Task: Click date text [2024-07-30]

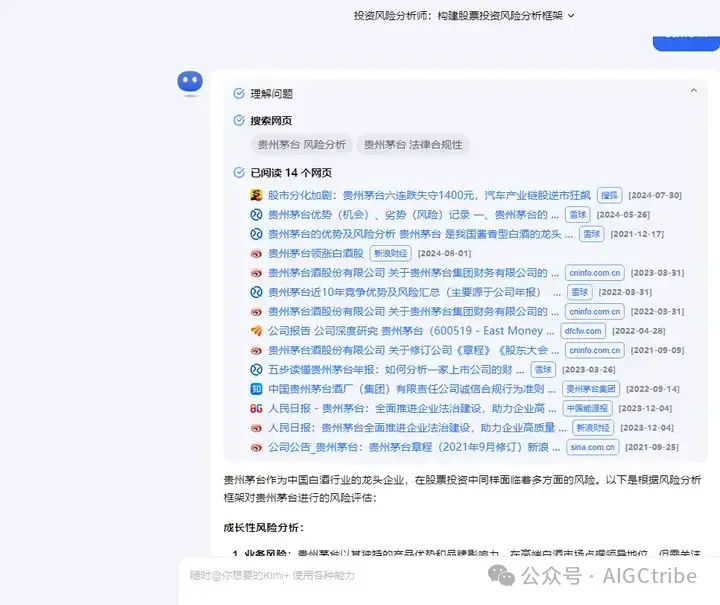Action: coord(655,196)
